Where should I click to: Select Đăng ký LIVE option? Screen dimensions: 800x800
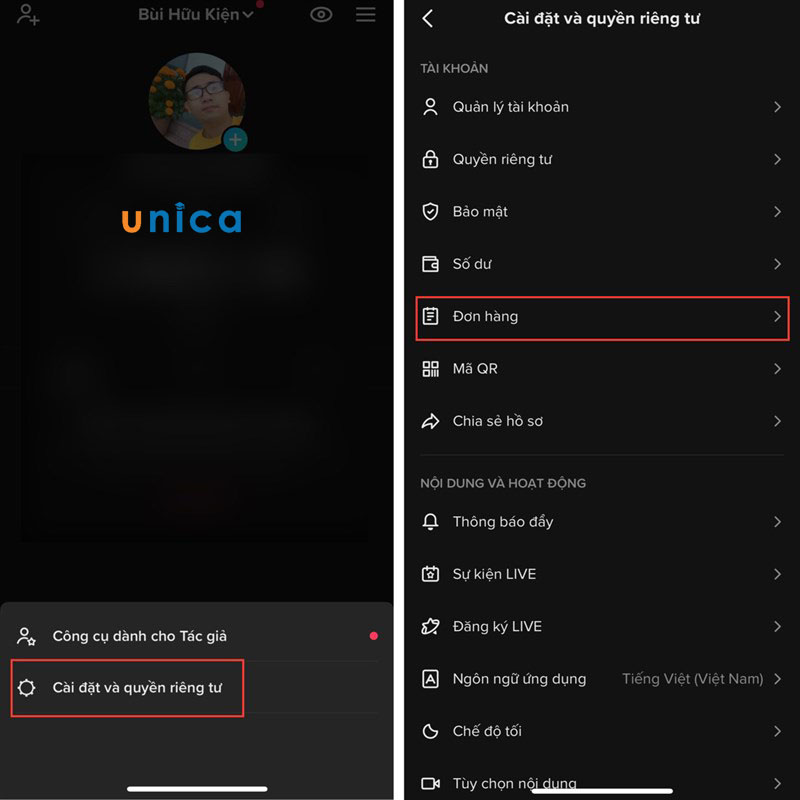click(x=602, y=626)
